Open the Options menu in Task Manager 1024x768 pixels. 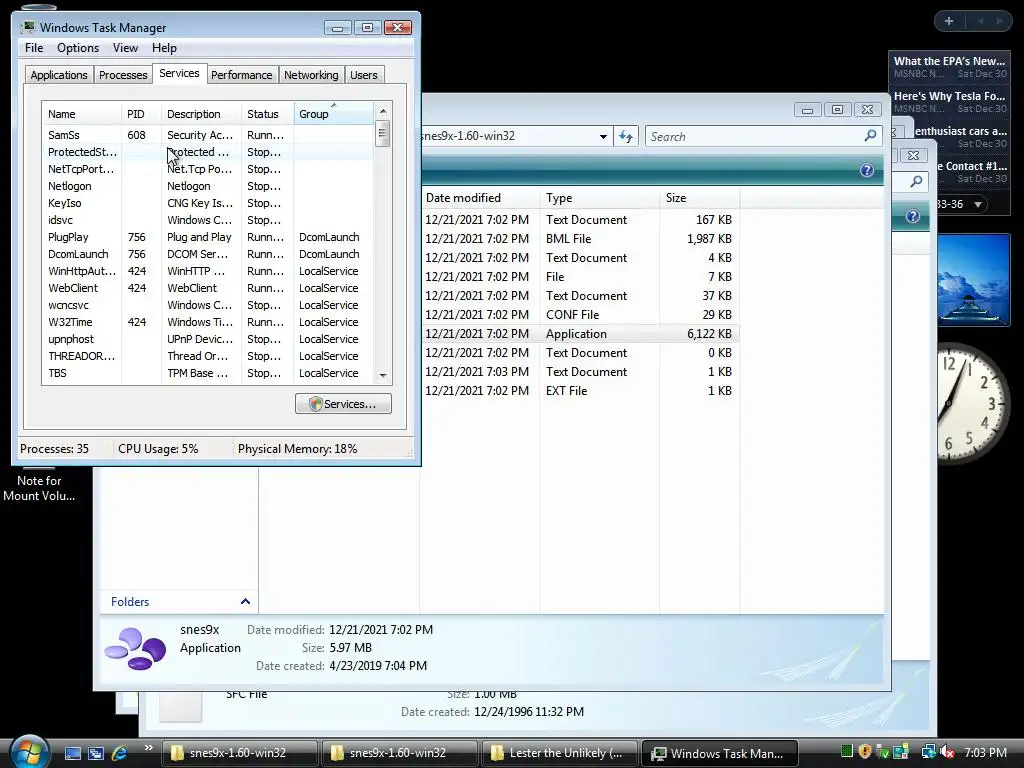78,48
